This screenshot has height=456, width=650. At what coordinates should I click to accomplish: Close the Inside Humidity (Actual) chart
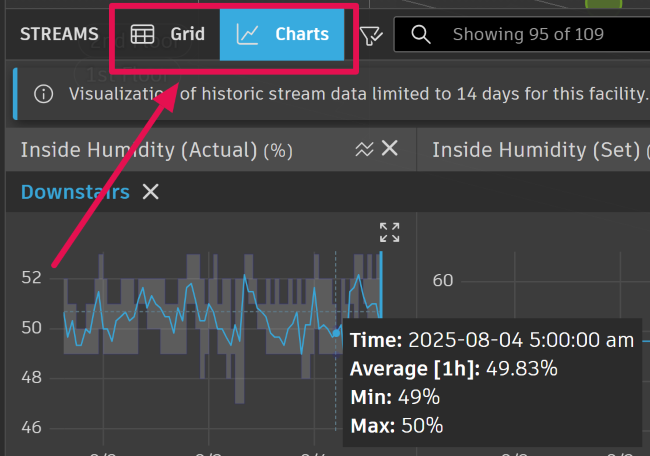click(390, 149)
